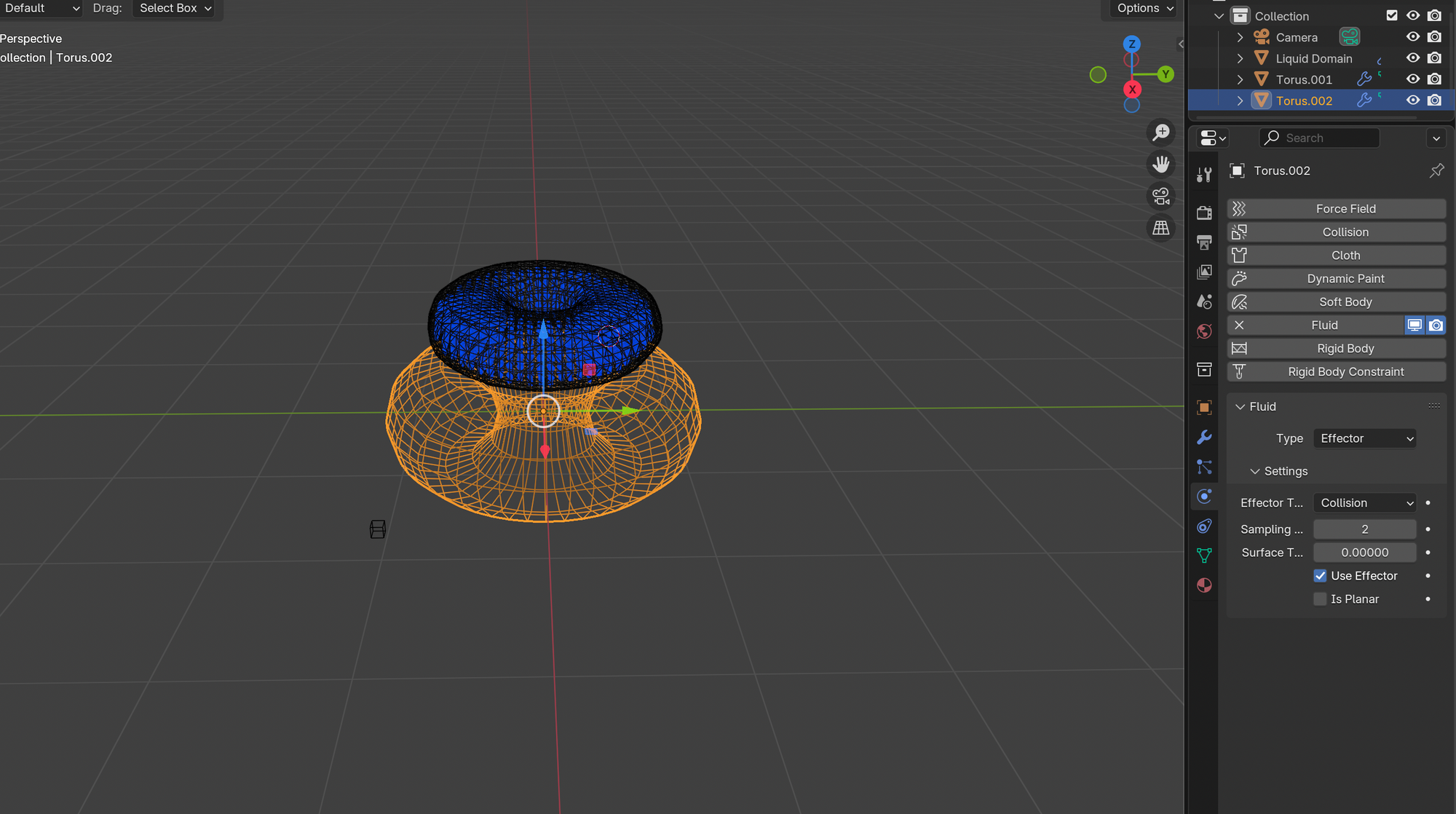Open the Scene properties tab
This screenshot has height=814, width=1456.
1204,301
